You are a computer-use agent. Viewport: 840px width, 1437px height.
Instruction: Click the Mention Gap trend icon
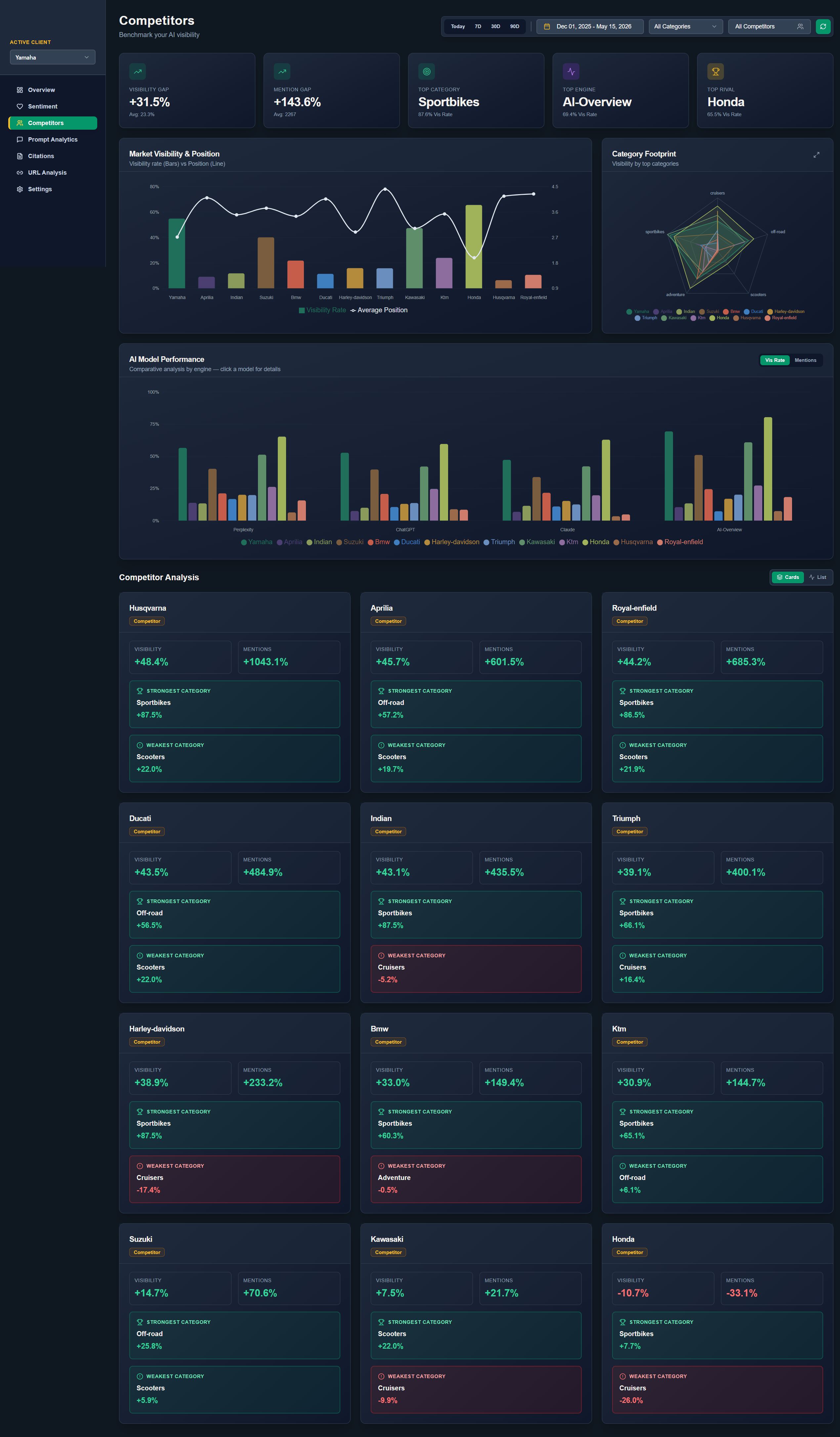[282, 71]
